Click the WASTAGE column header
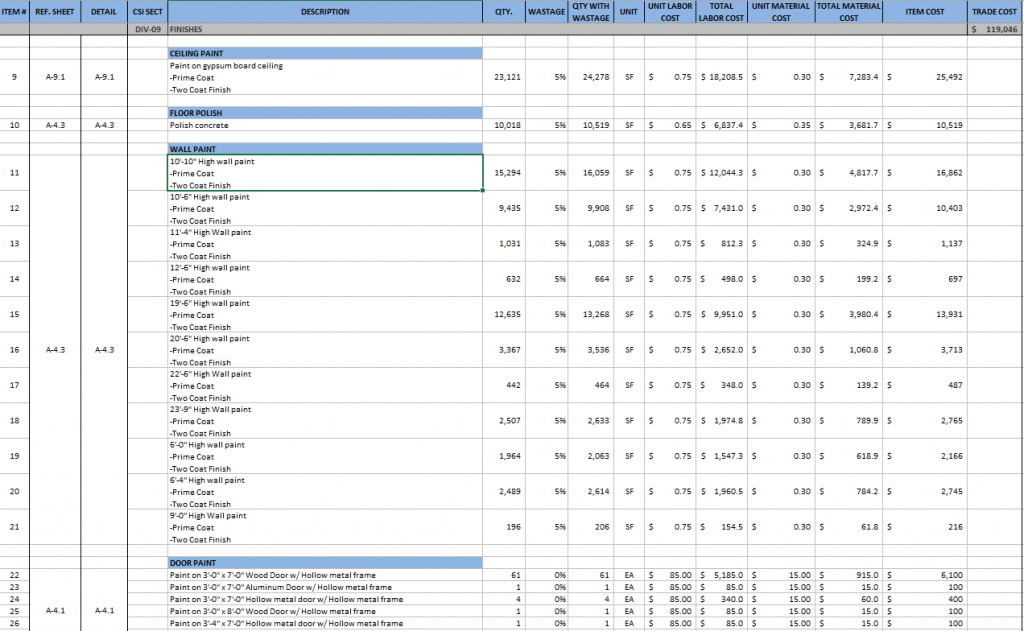Image resolution: width=1024 pixels, height=631 pixels. click(x=545, y=12)
